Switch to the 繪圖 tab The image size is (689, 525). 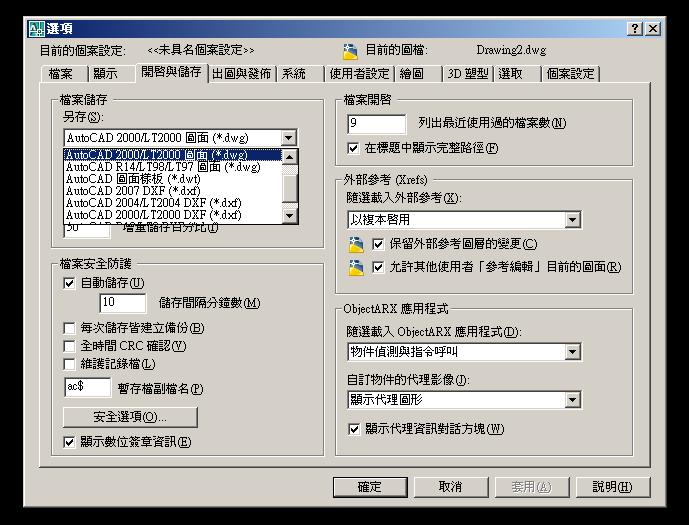(x=418, y=74)
